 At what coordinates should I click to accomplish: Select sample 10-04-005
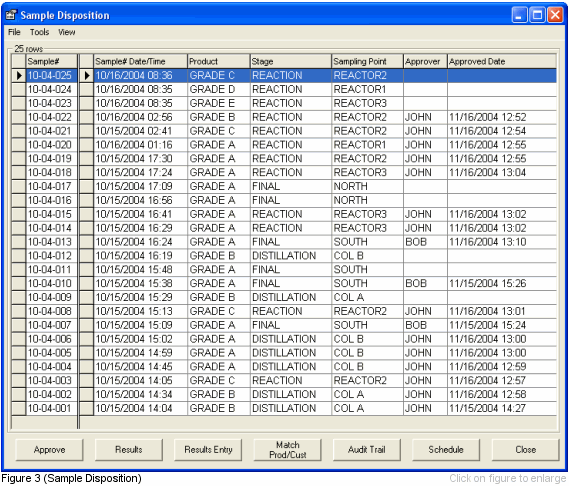(52, 353)
